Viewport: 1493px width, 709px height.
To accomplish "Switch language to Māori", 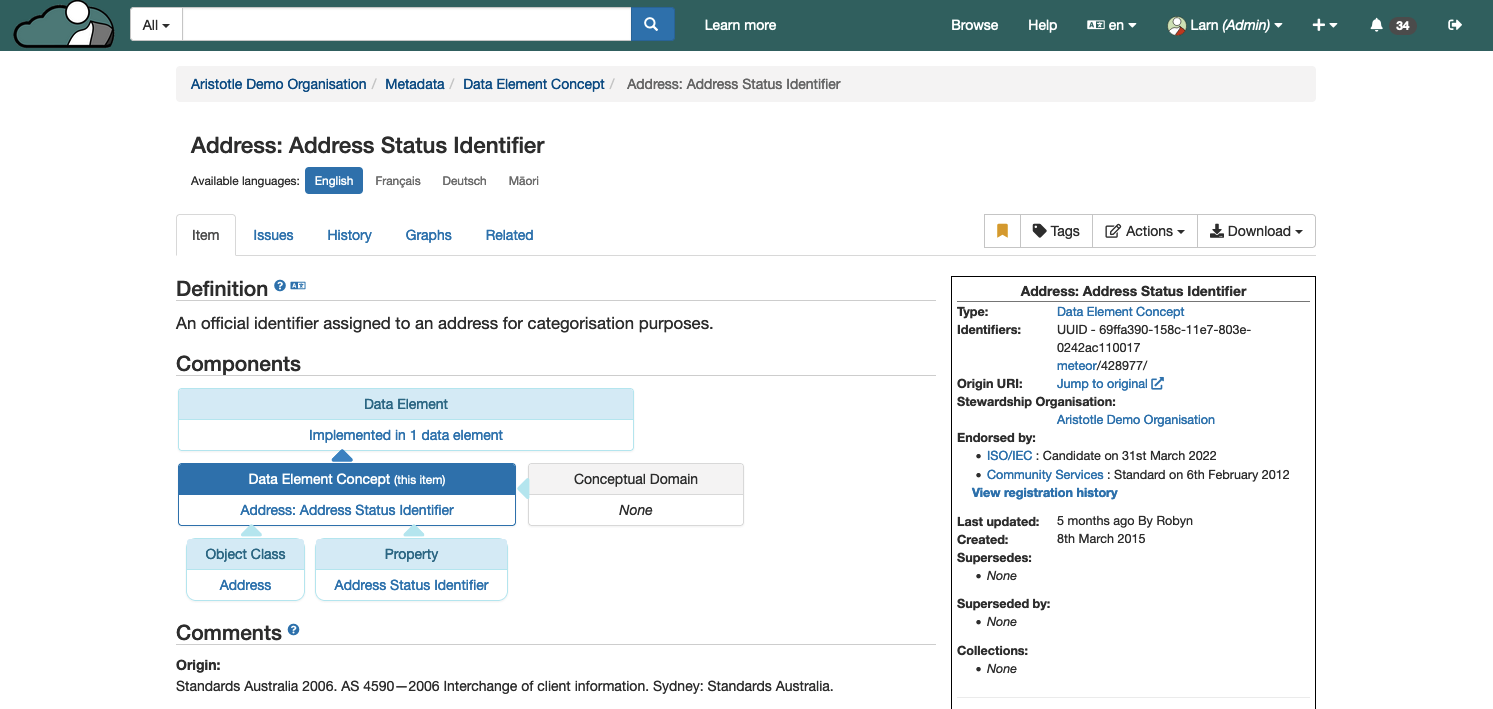I will point(523,181).
